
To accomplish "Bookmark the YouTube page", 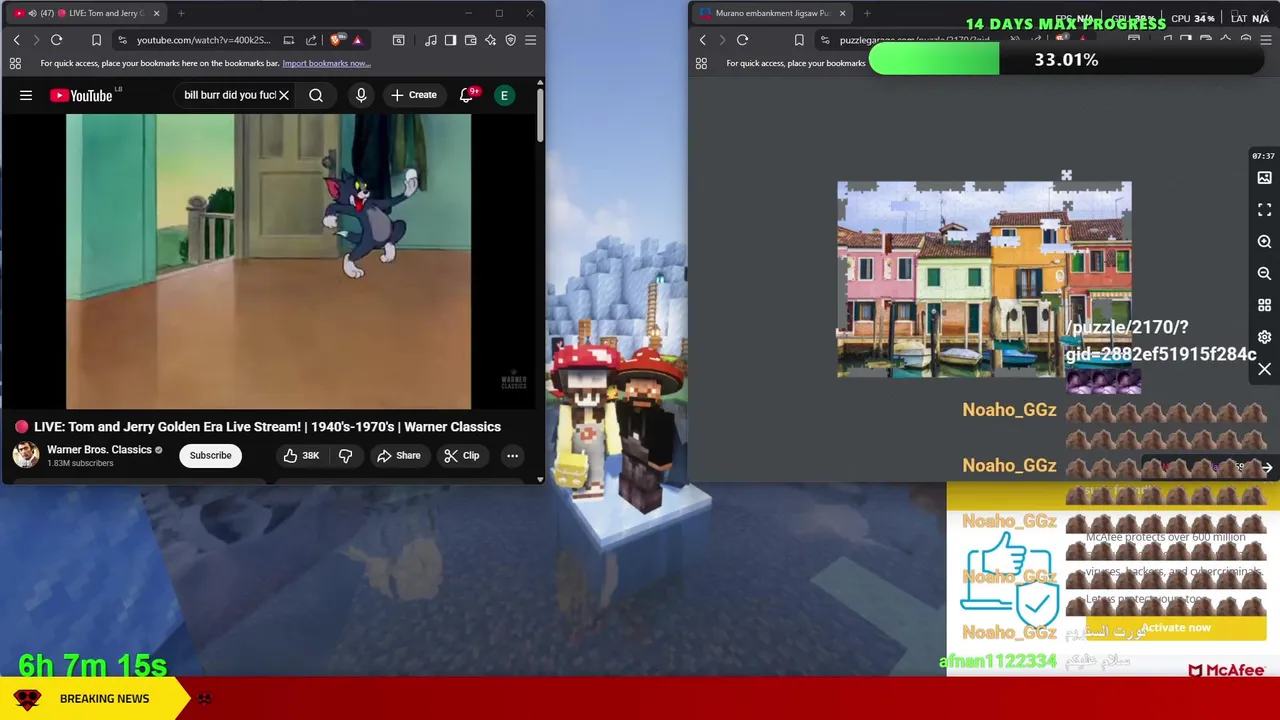I will [96, 40].
